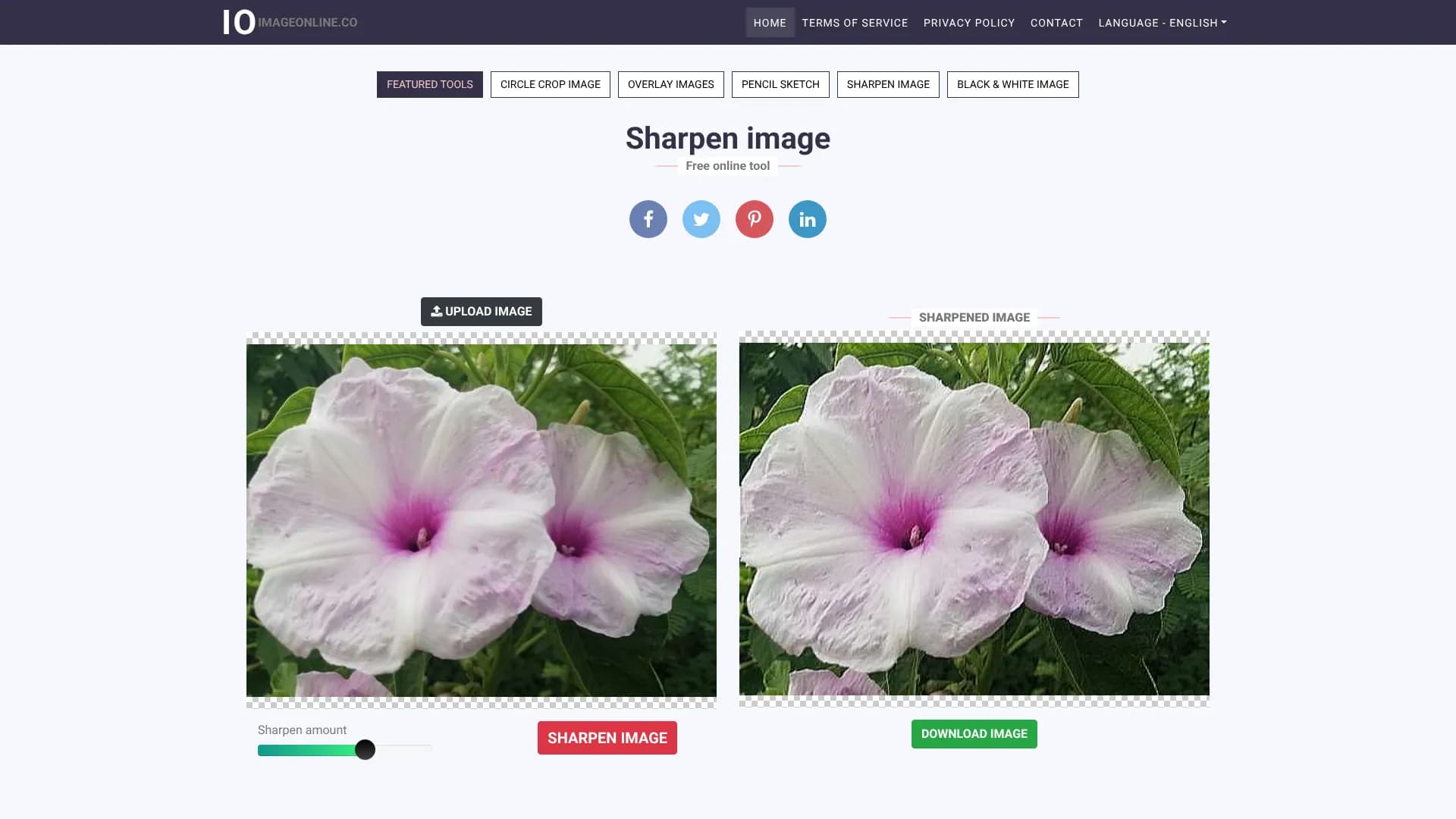The image size is (1456, 819).
Task: Select the Pencil Sketch tool
Action: (780, 84)
